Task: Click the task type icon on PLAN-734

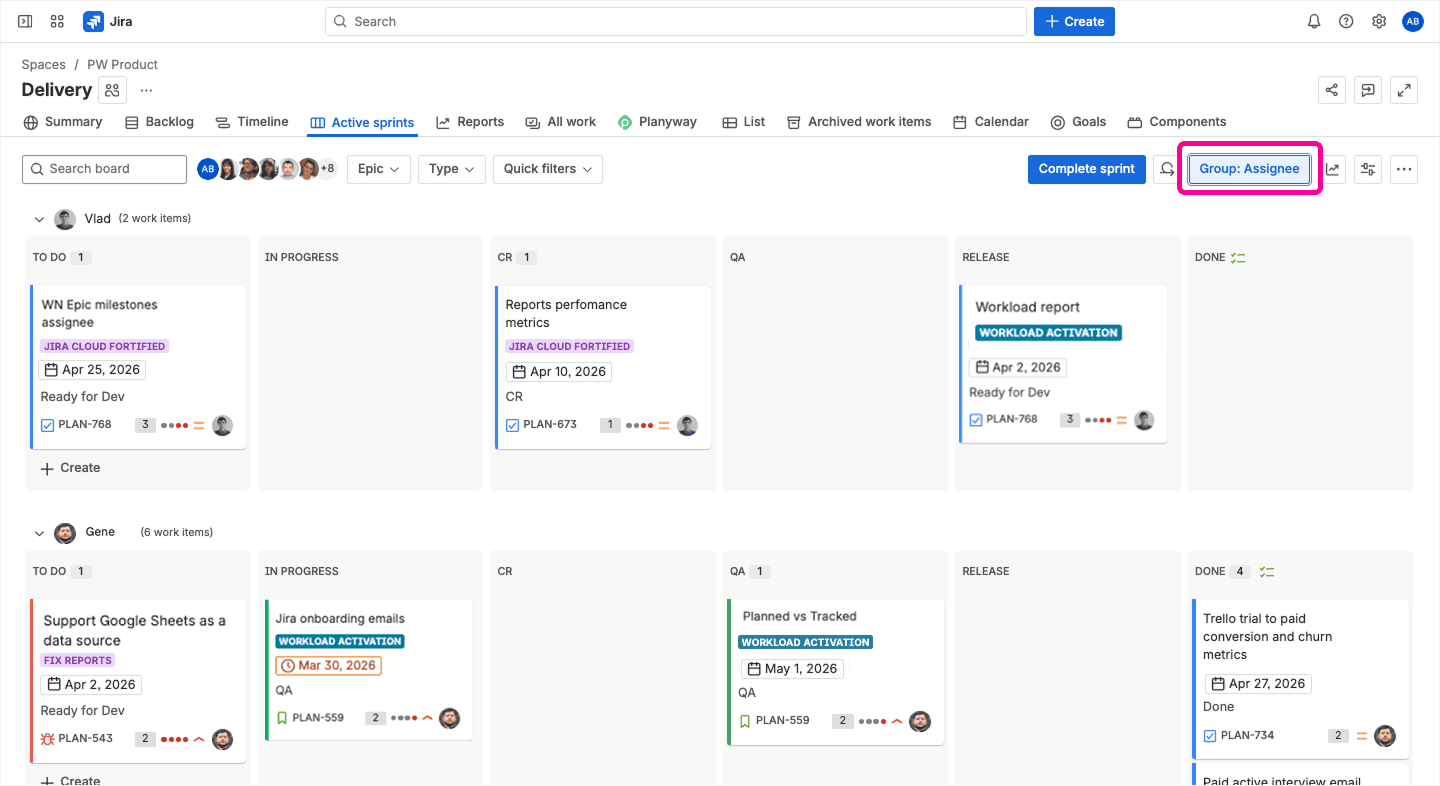Action: pyautogui.click(x=1210, y=736)
